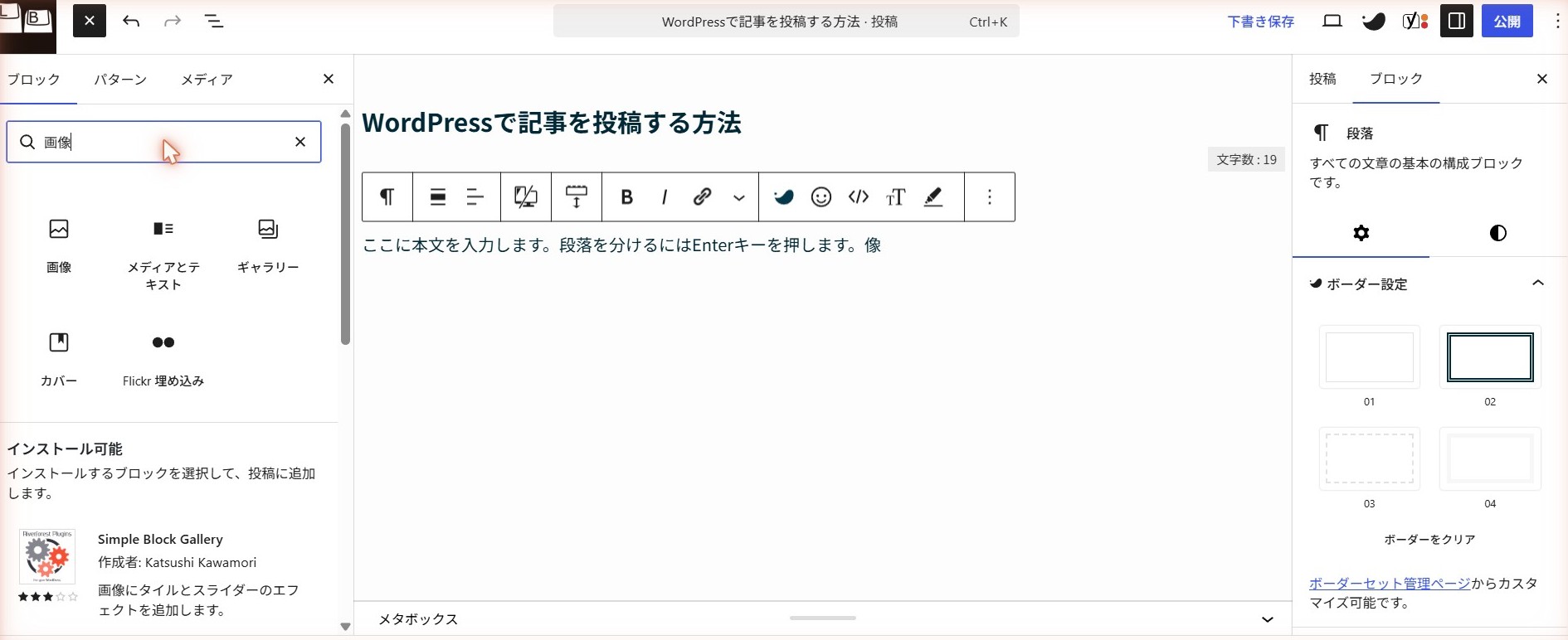
Task: Toggle the settings sidebar panel
Action: [x=1457, y=22]
